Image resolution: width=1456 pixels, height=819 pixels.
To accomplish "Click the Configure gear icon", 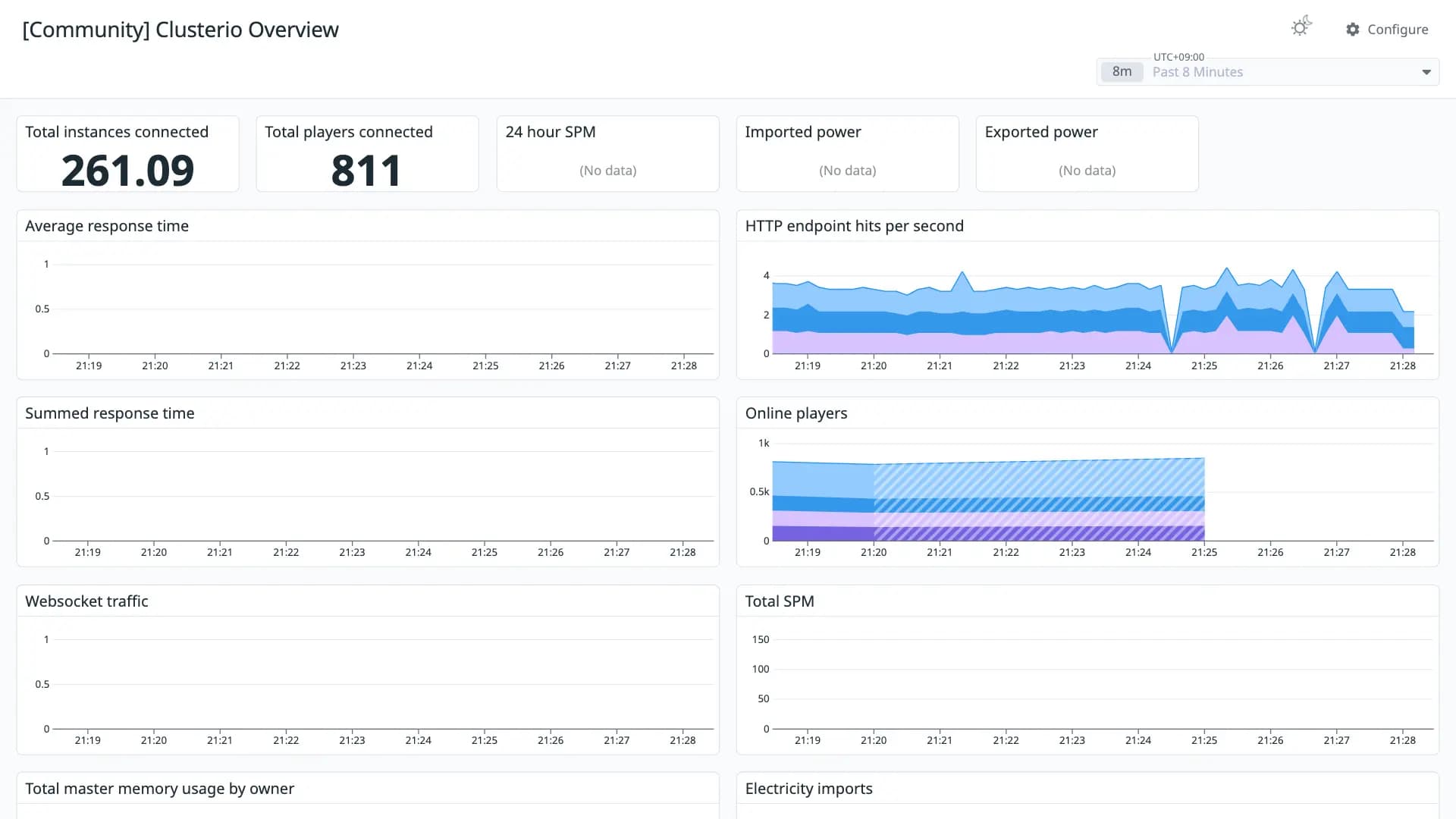I will tap(1353, 29).
